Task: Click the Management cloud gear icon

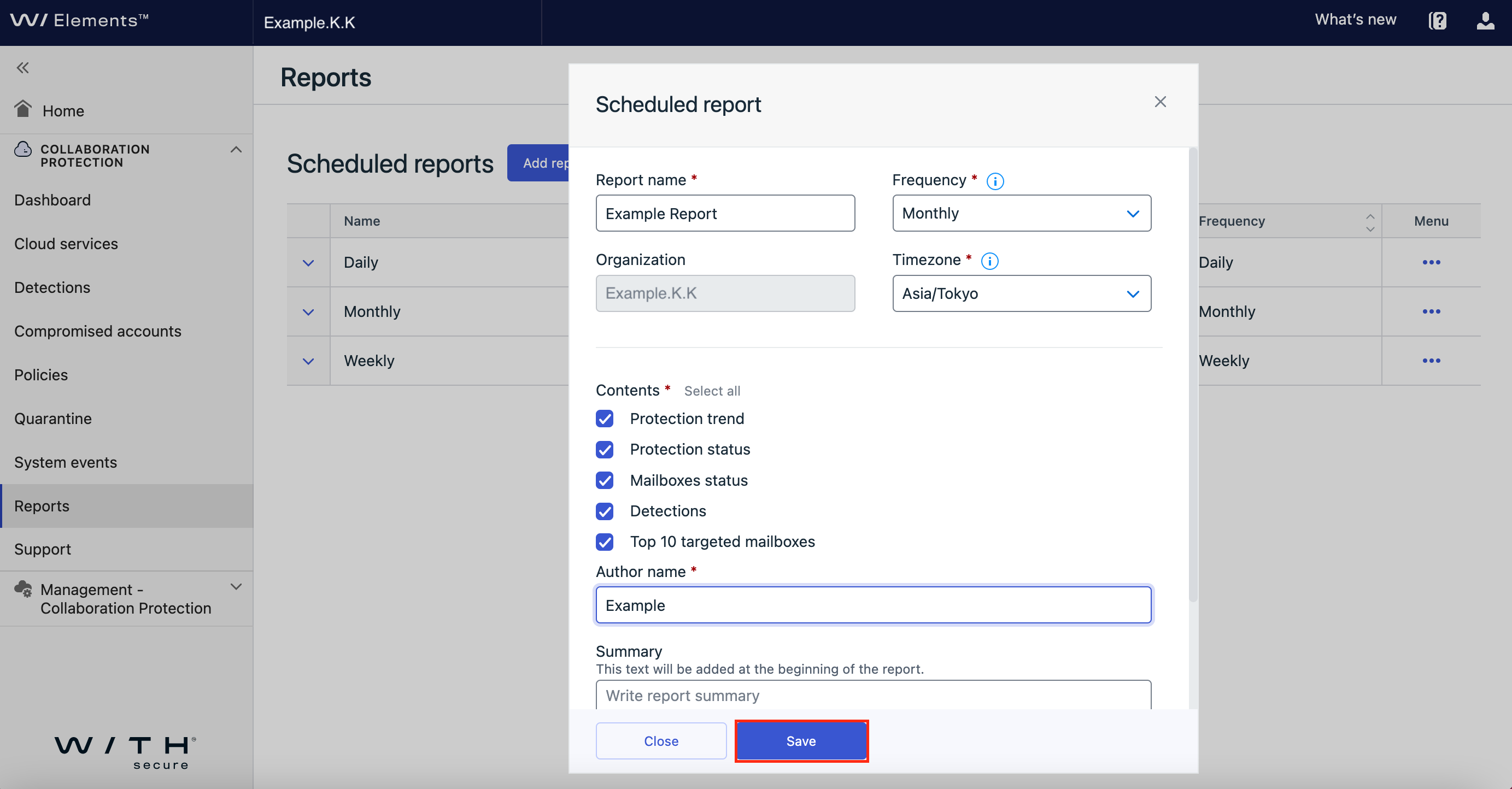Action: tap(24, 588)
